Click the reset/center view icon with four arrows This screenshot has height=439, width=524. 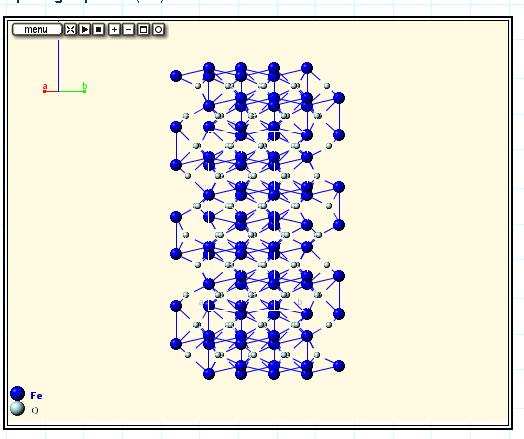71,30
